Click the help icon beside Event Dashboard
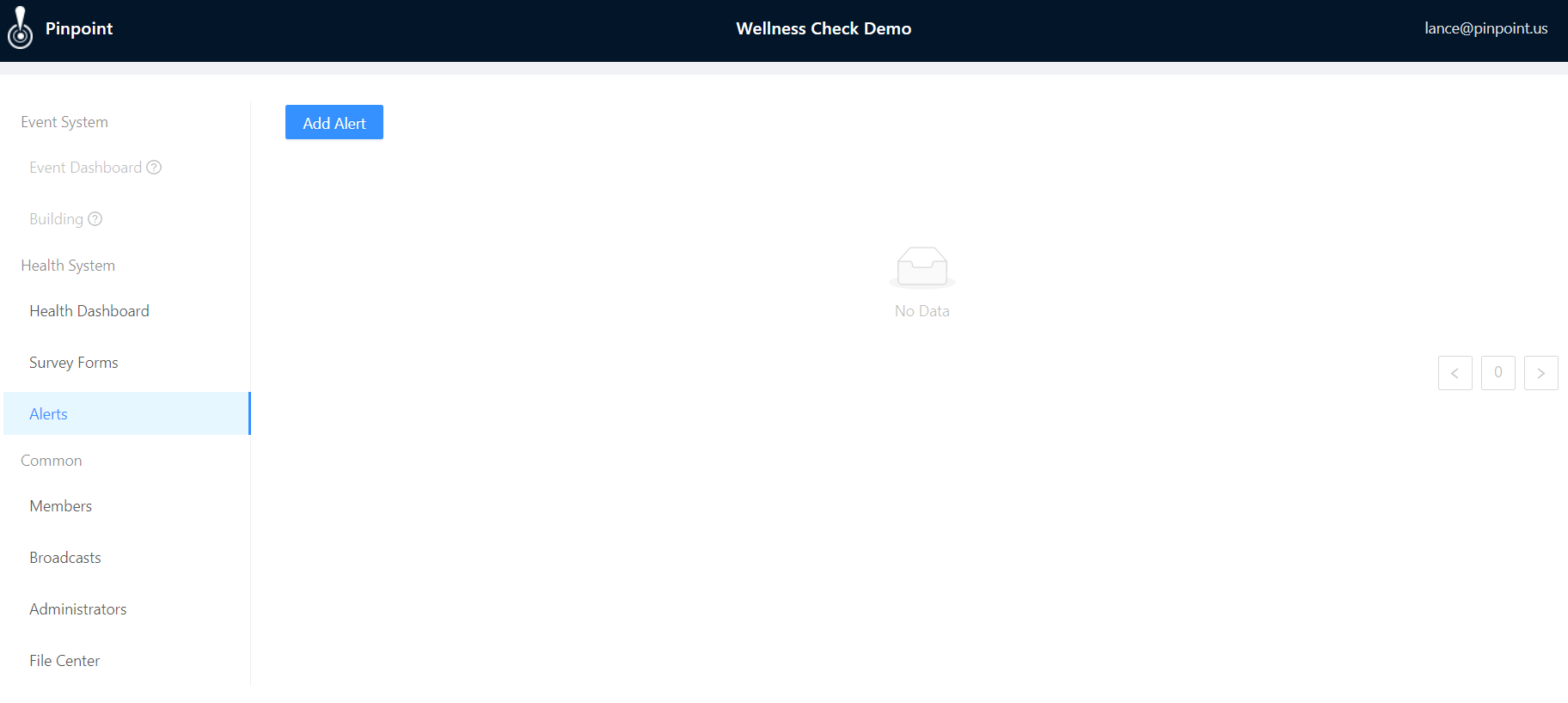Screen dimensions: 1568x703 pos(154,168)
